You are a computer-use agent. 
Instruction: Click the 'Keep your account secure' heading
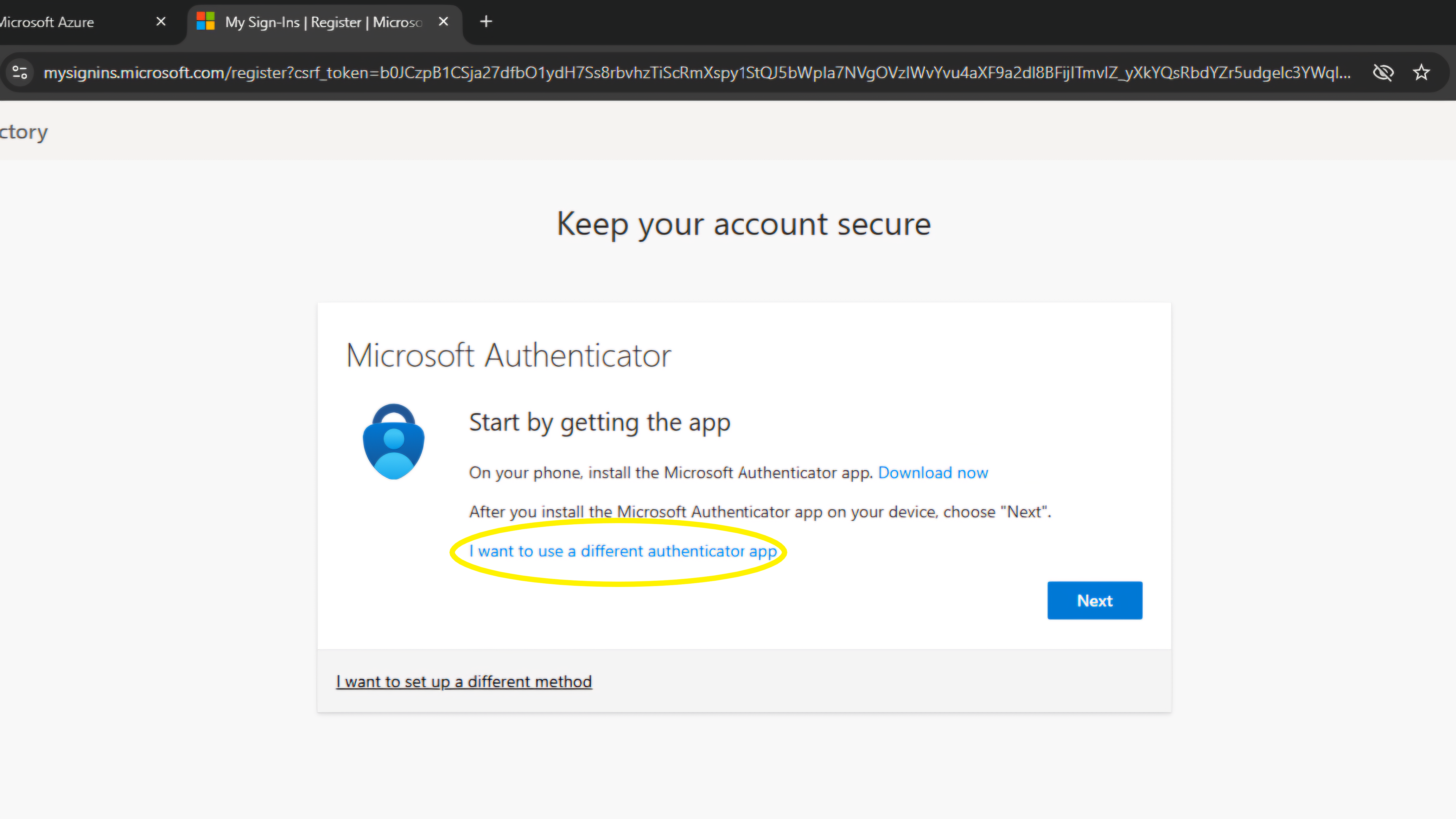[x=743, y=224]
